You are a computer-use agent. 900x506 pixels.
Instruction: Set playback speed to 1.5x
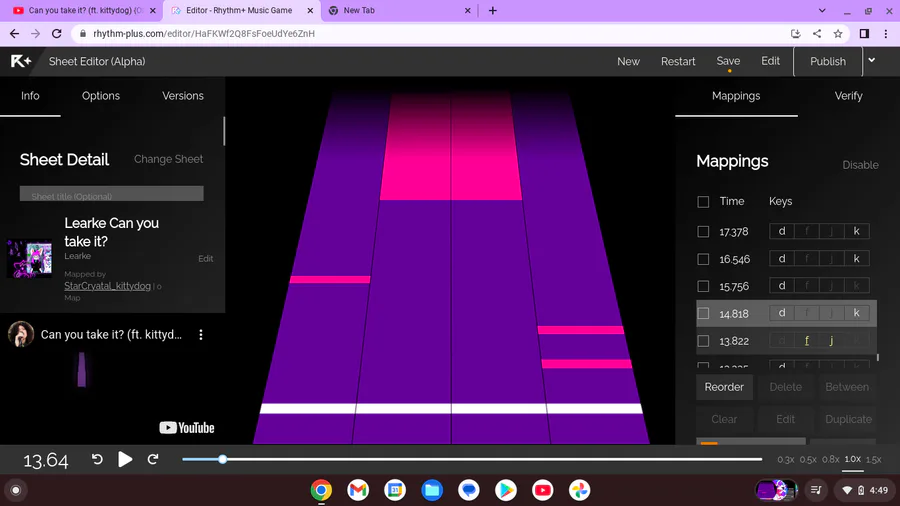pyautogui.click(x=873, y=459)
